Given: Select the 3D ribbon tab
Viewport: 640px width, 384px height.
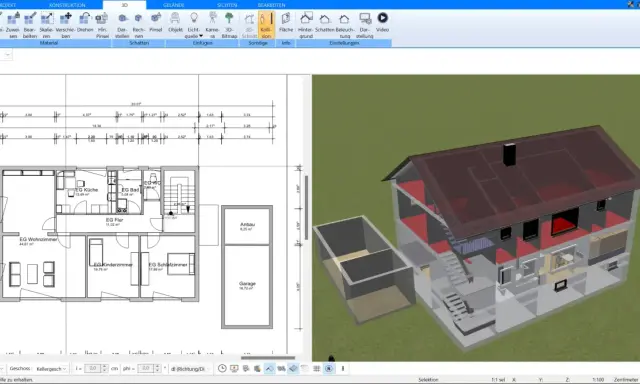Looking at the screenshot, I should [x=124, y=5].
